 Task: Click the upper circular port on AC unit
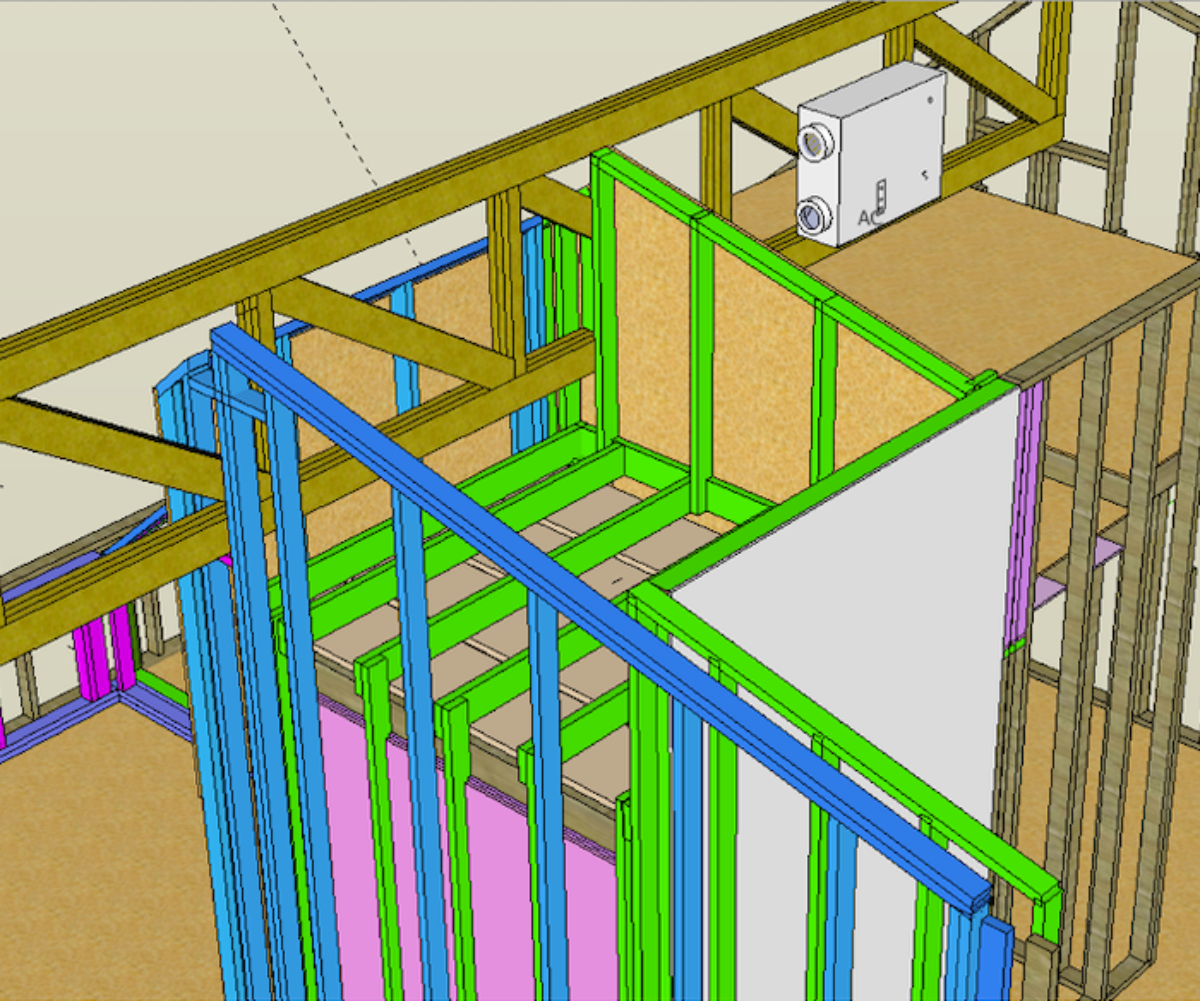[816, 143]
